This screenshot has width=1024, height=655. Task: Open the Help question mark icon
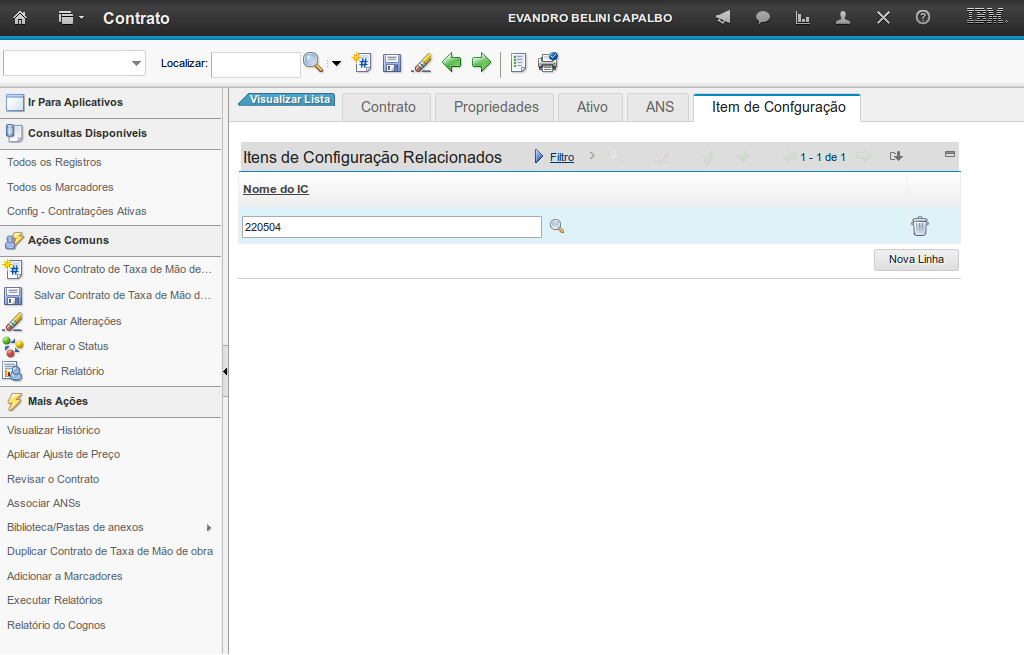click(x=923, y=18)
